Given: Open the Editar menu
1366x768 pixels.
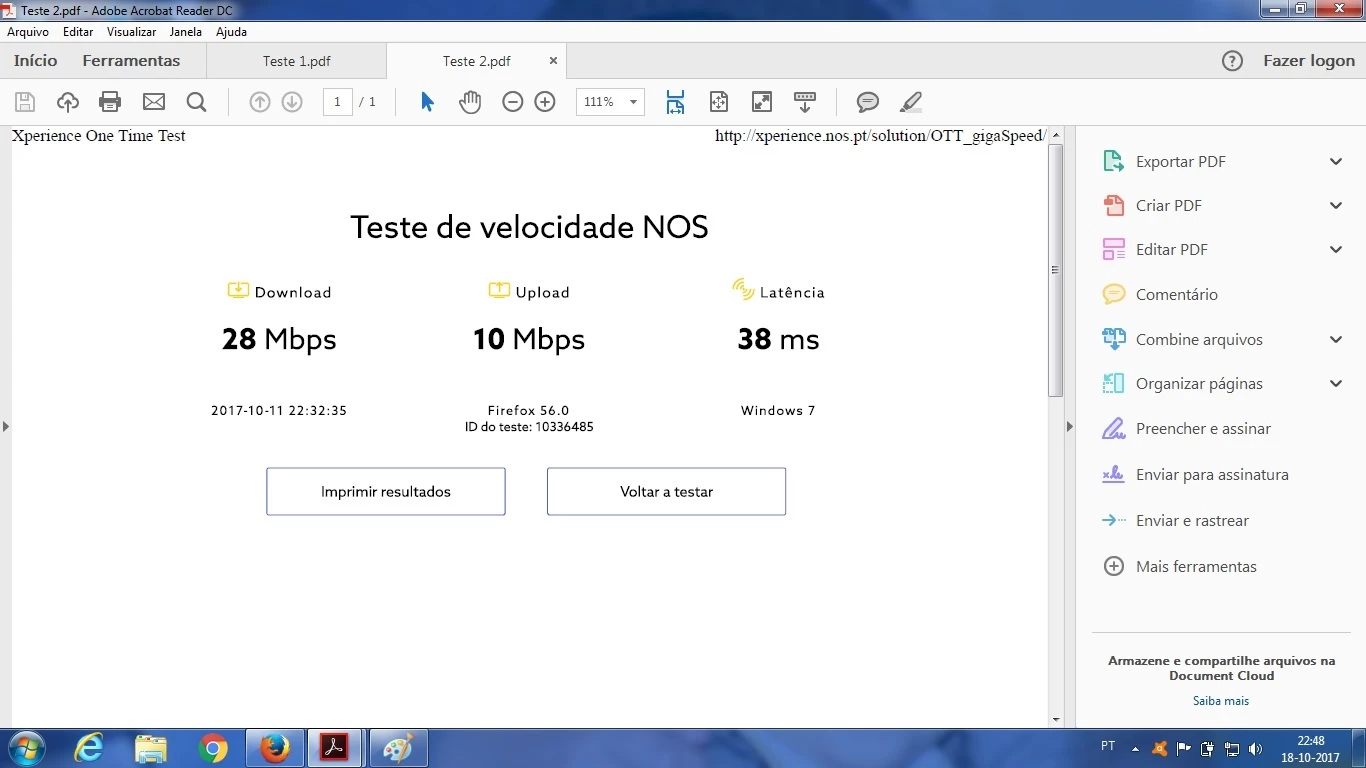Looking at the screenshot, I should coord(78,32).
